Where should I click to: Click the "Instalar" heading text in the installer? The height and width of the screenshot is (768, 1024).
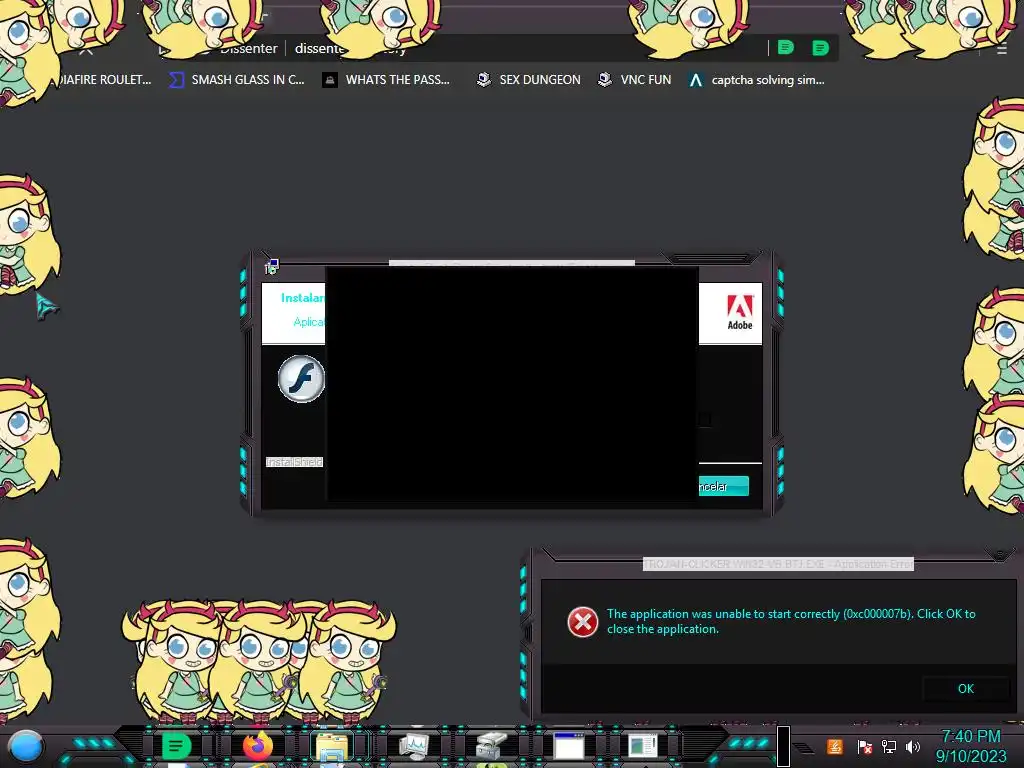click(302, 298)
